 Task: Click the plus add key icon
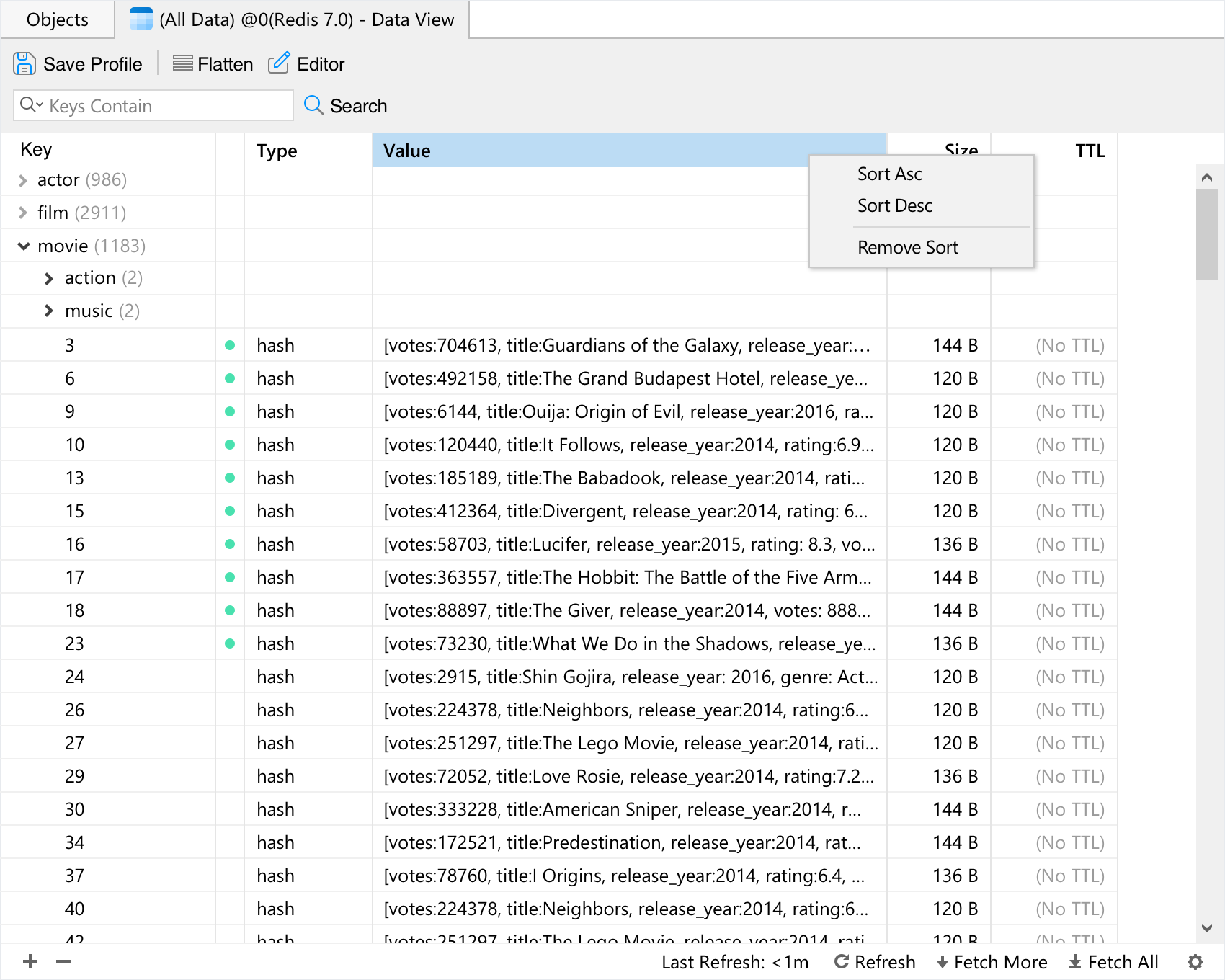tap(30, 961)
